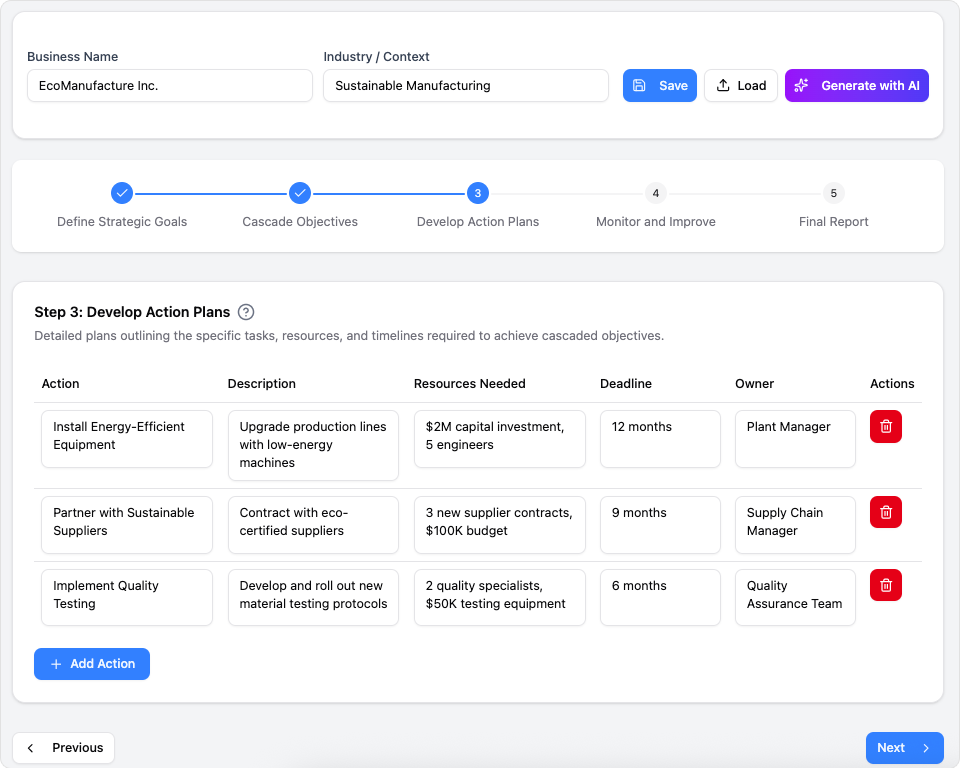Edit the 2 quality specialists resources field
The height and width of the screenshot is (768, 960).
coord(500,598)
